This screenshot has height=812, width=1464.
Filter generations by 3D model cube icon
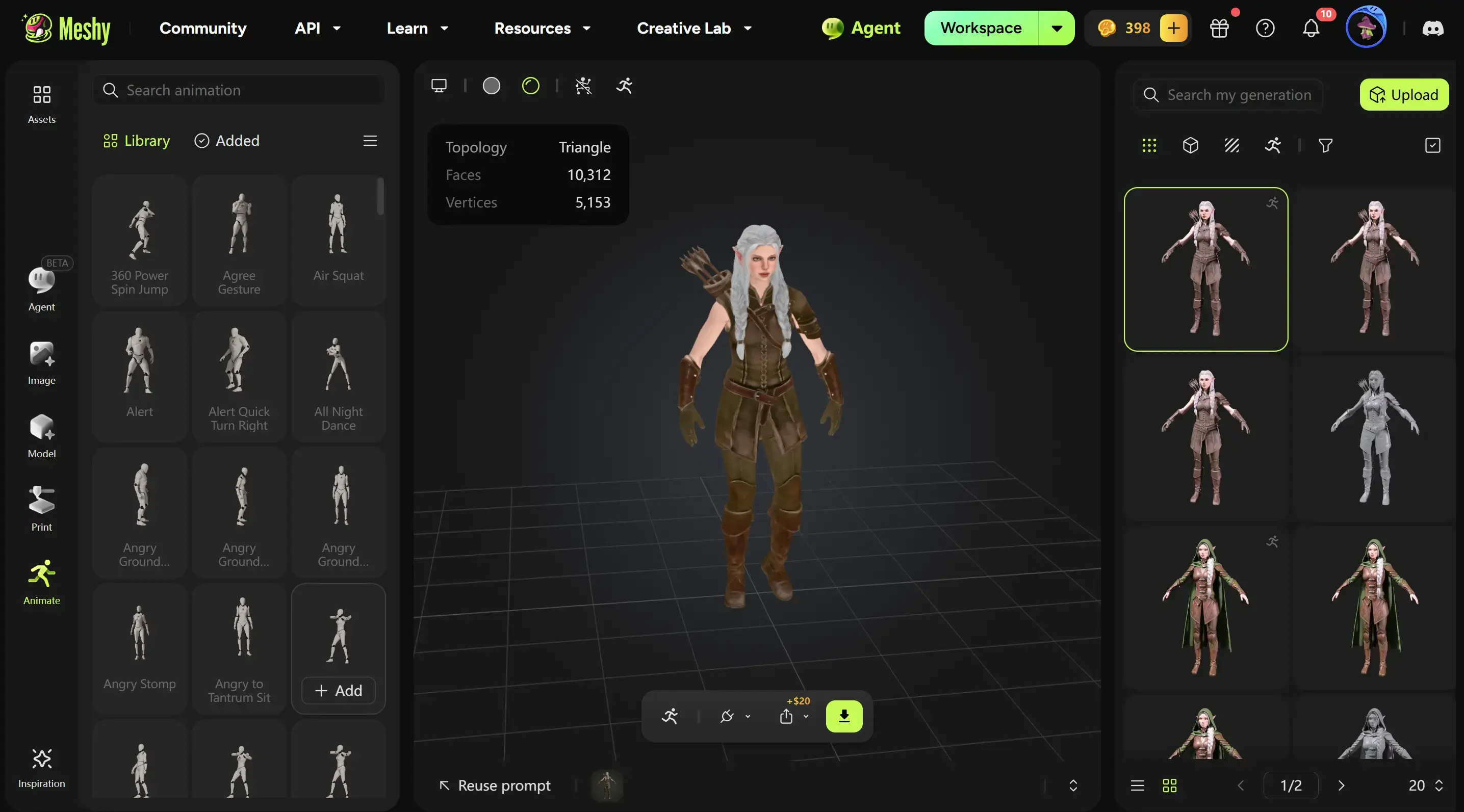1190,145
